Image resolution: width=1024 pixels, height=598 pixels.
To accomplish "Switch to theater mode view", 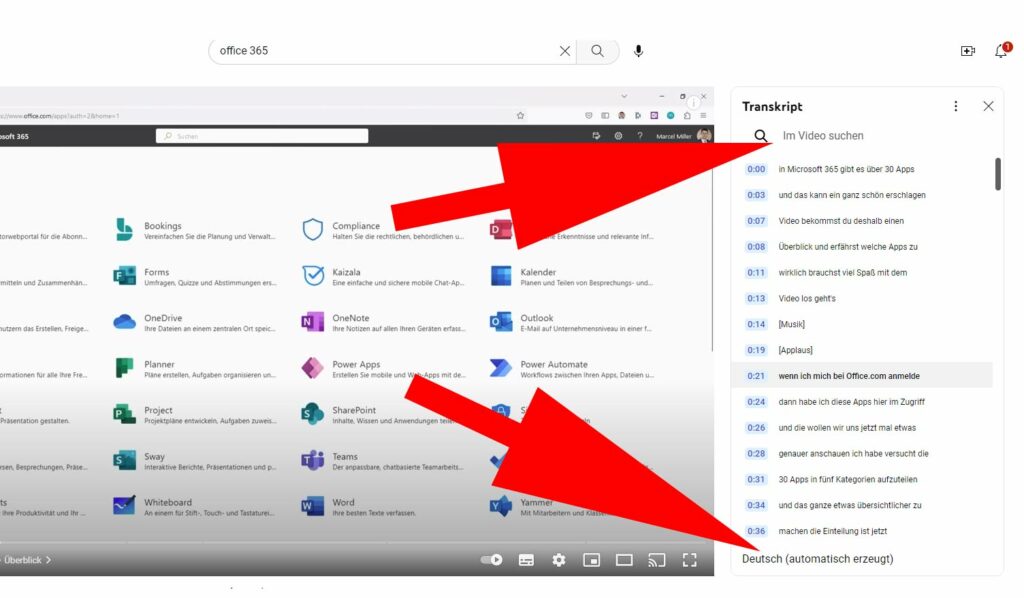I will click(x=624, y=560).
